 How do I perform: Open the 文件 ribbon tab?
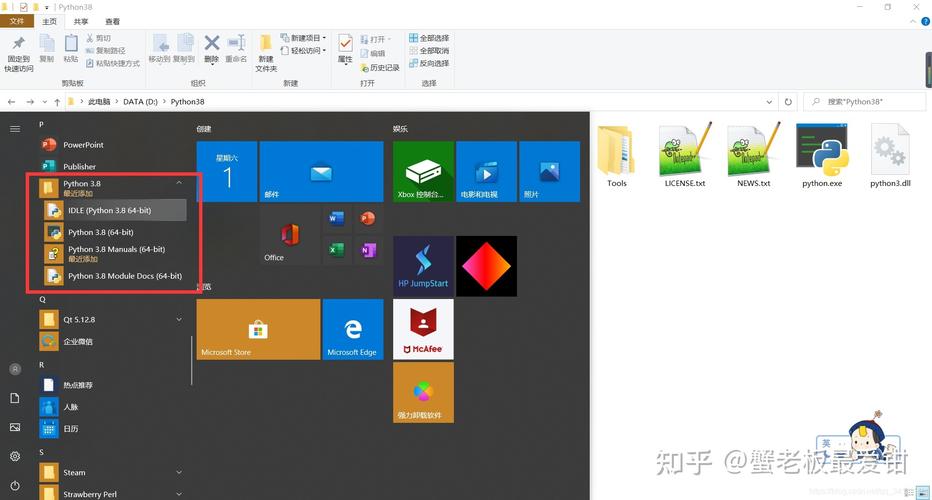pyautogui.click(x=17, y=21)
